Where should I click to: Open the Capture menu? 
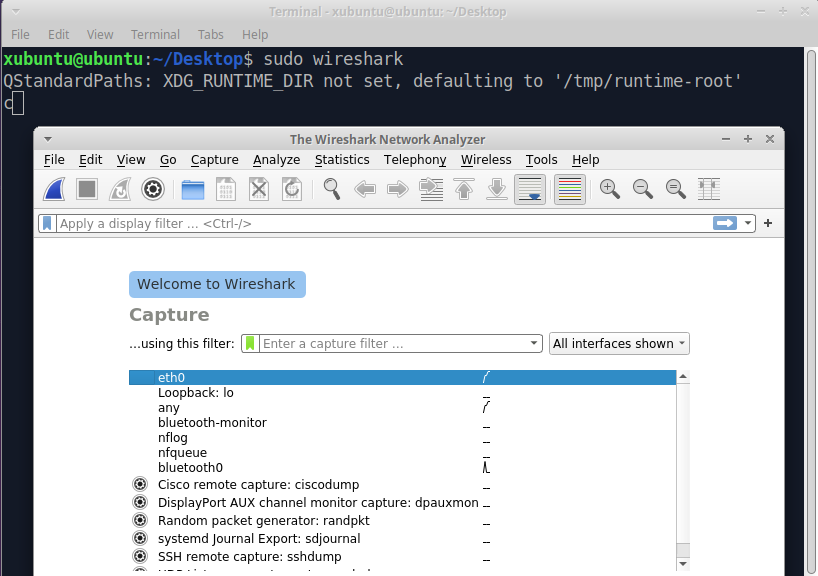[215, 160]
